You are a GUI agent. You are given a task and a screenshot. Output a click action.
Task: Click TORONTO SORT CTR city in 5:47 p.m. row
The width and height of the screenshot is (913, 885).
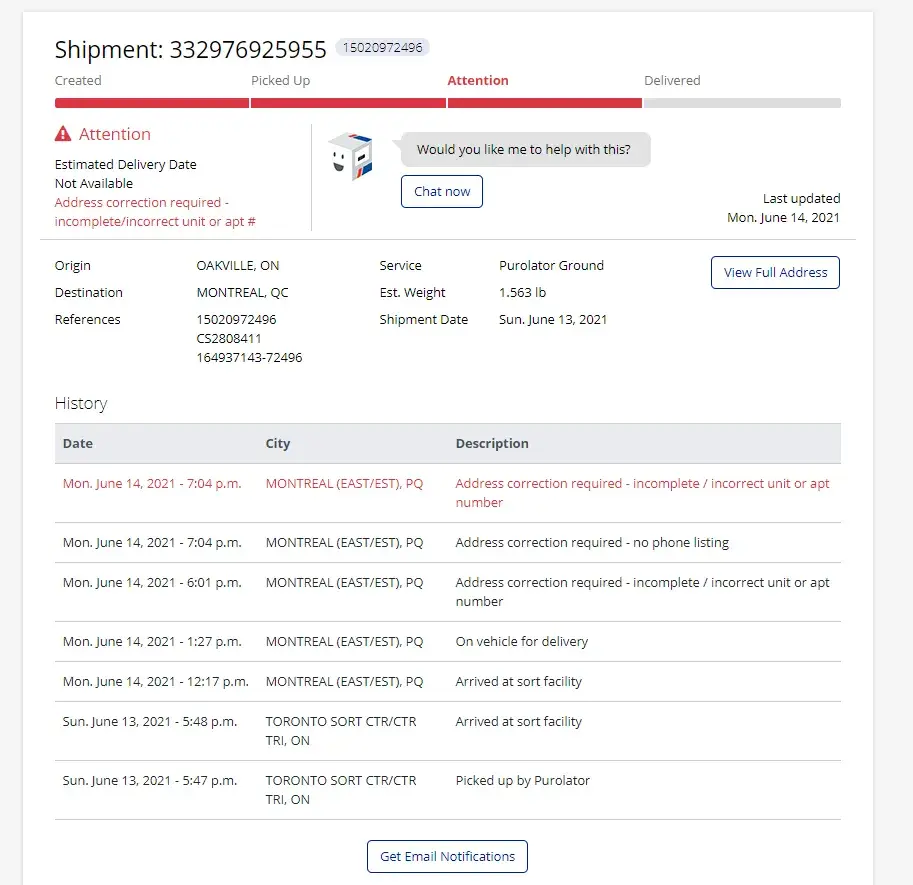341,790
